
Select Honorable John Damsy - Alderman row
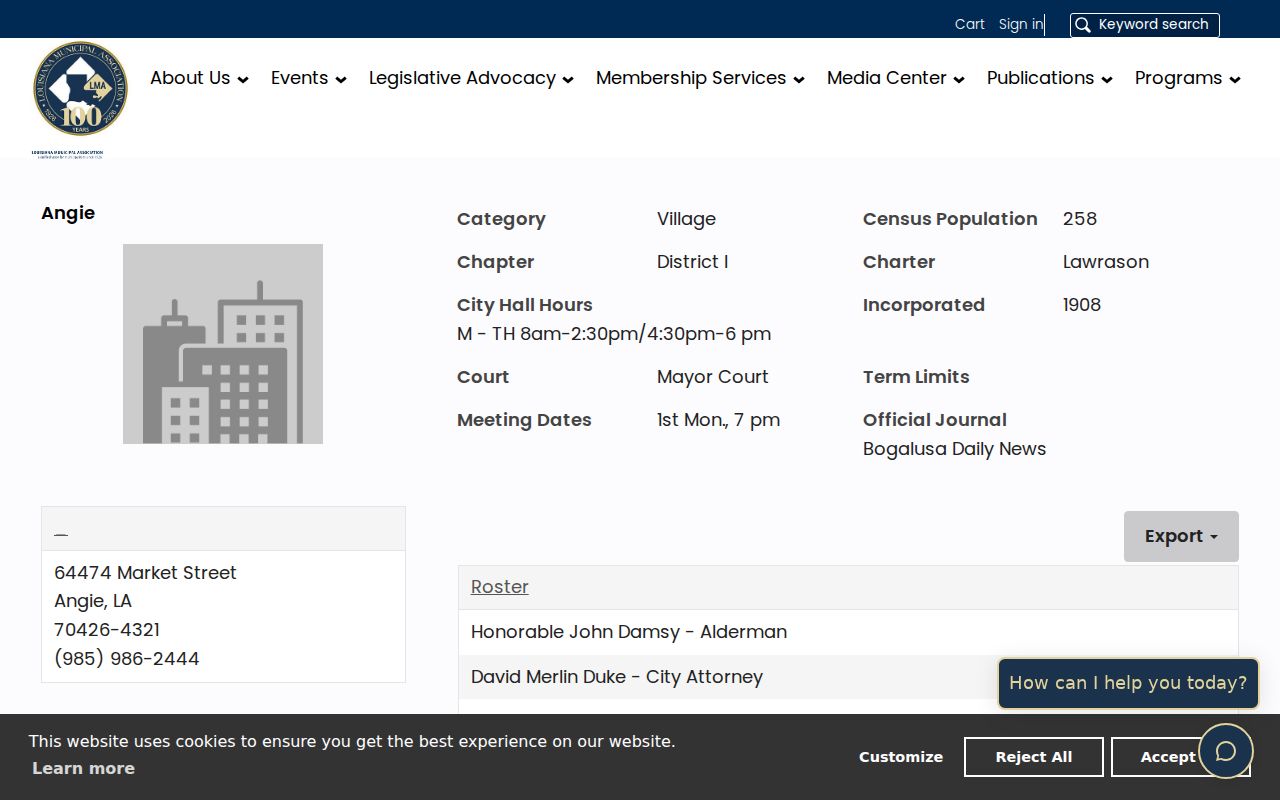pos(848,632)
